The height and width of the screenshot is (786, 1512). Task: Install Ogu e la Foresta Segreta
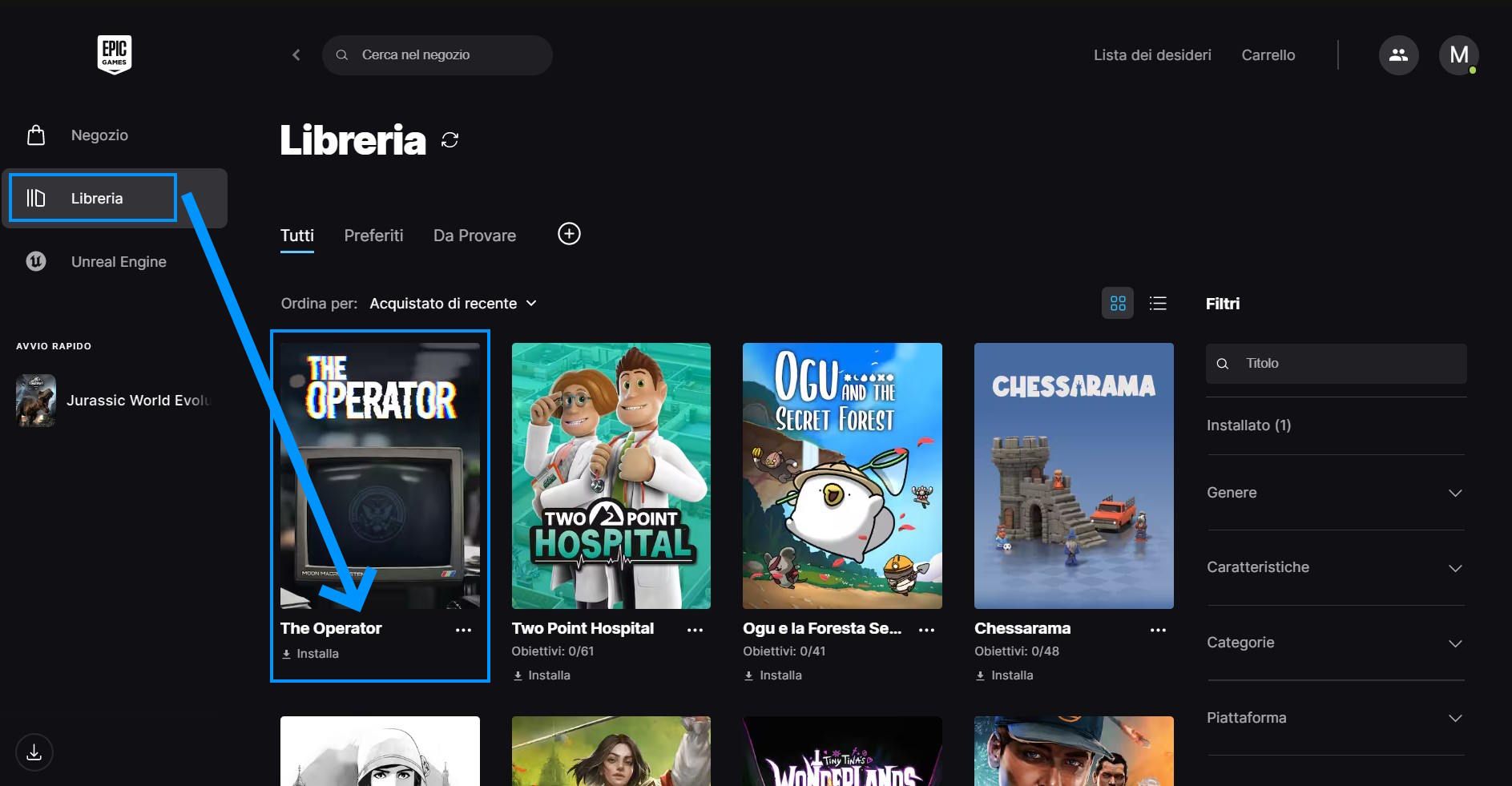pos(773,675)
